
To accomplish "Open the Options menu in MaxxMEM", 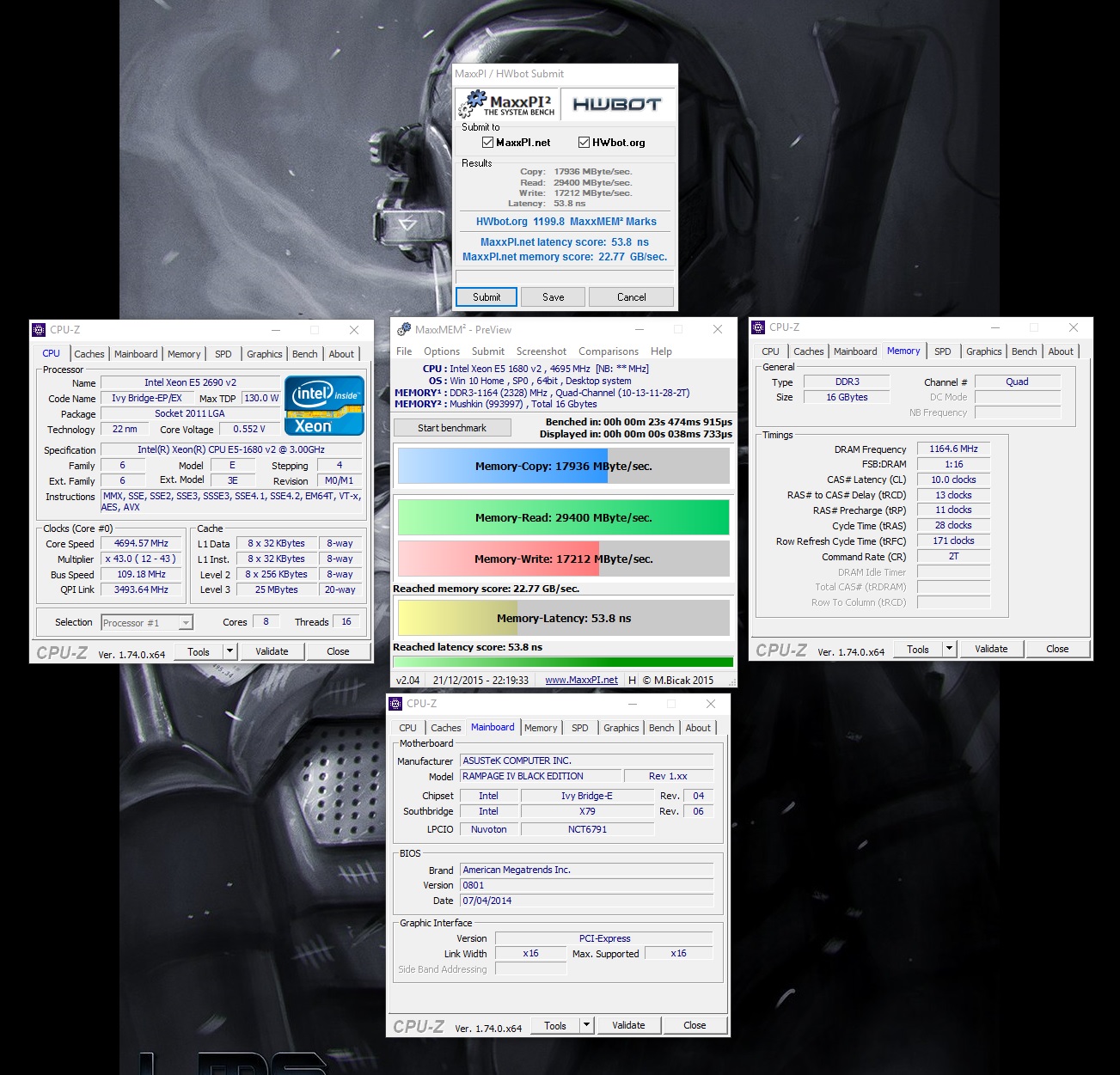I will coord(442,351).
